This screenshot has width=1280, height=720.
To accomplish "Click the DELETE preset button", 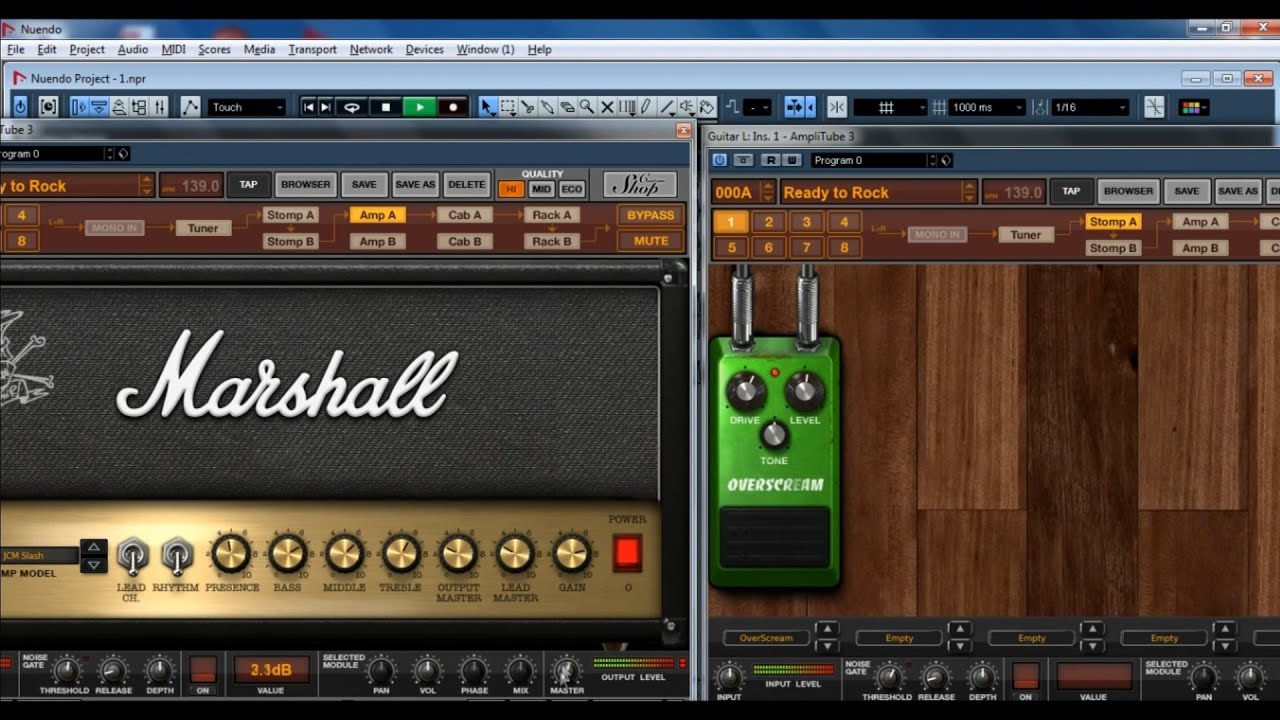I will [x=466, y=185].
